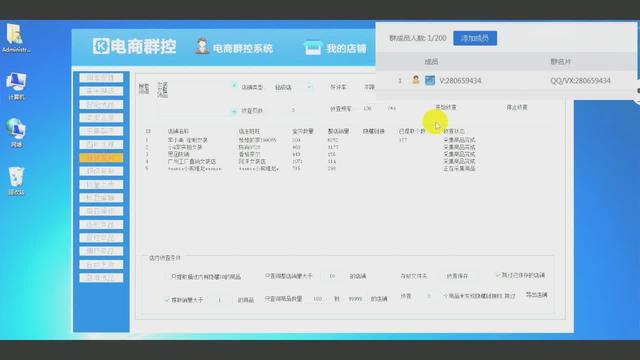Image resolution: width=640 pixels, height=360 pixels.
Task: Click the minimum quantity field showing 100
Action: click(318, 299)
